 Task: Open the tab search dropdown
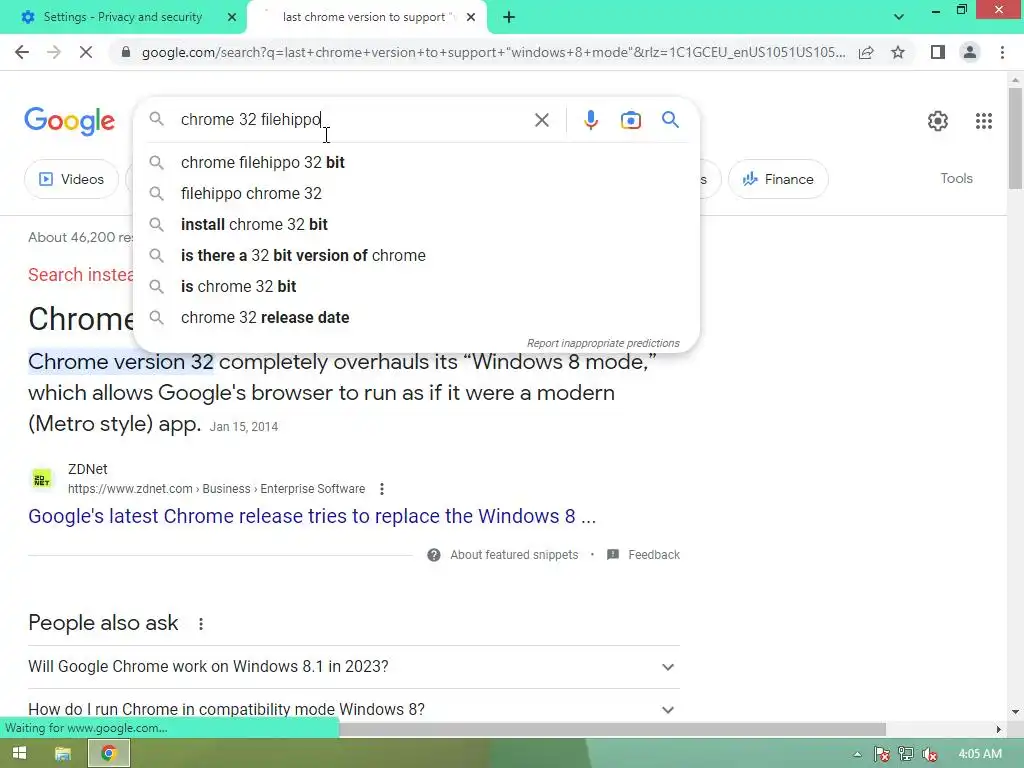[x=899, y=17]
